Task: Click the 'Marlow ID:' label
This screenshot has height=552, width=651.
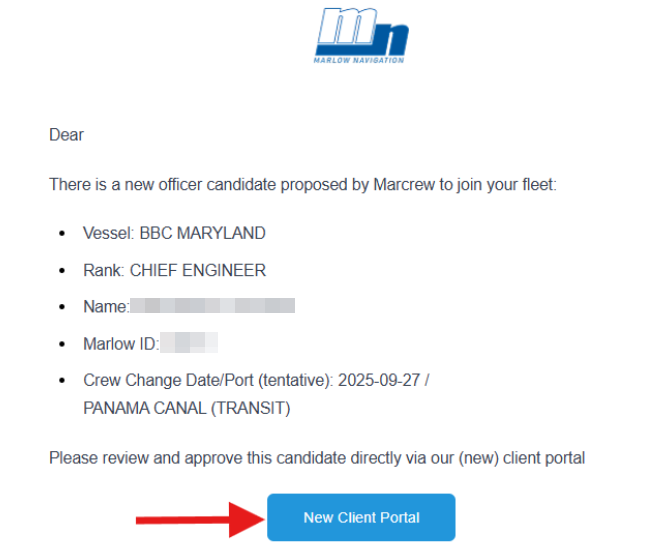Action: (x=121, y=344)
